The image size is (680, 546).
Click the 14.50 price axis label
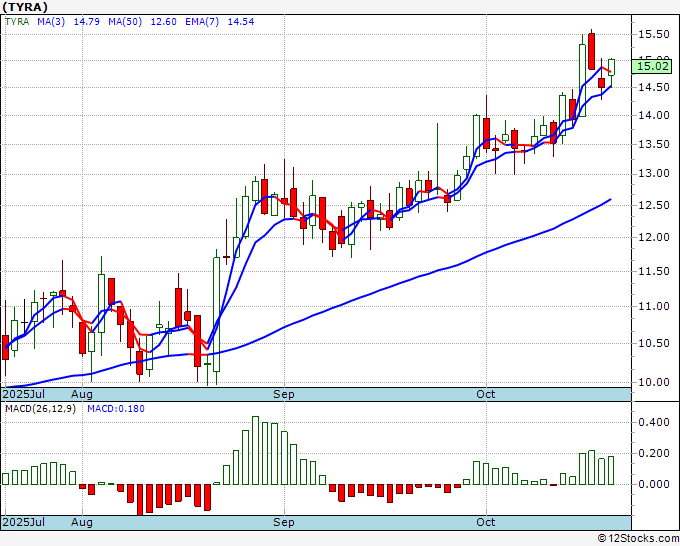click(x=654, y=87)
